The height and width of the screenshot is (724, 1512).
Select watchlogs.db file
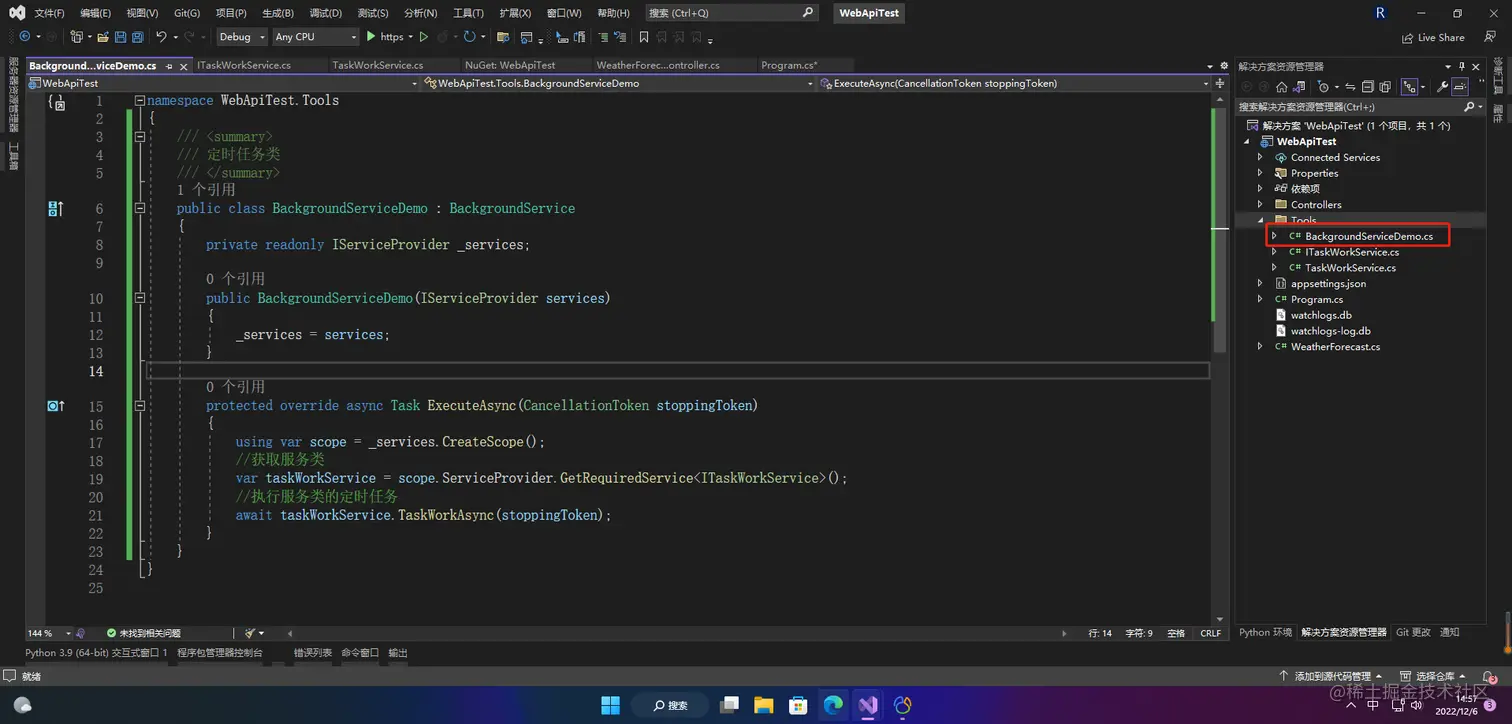1321,315
